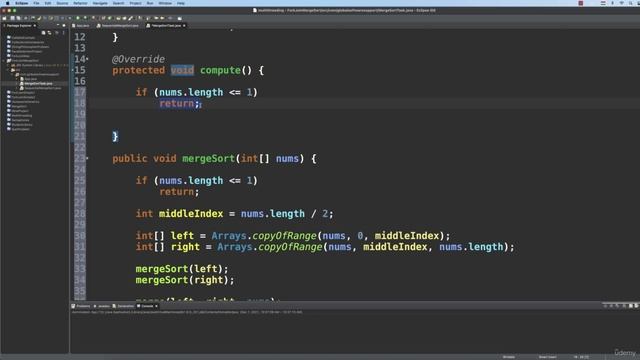Open the Problems tab
640x360 pixels.
pos(81,306)
